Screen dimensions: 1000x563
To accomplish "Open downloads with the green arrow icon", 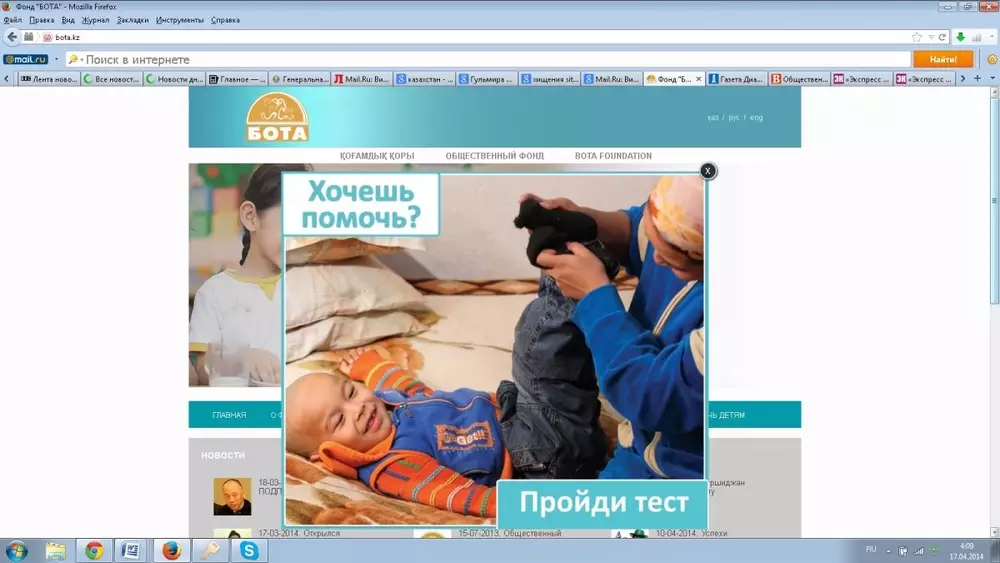I will [x=961, y=37].
